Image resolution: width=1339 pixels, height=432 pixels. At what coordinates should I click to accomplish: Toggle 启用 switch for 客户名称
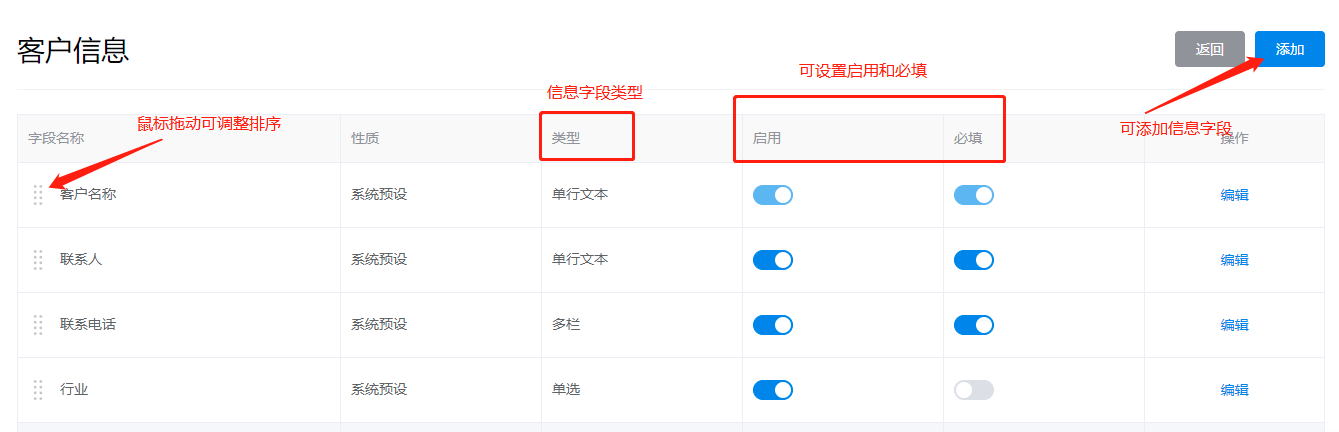coord(772,195)
